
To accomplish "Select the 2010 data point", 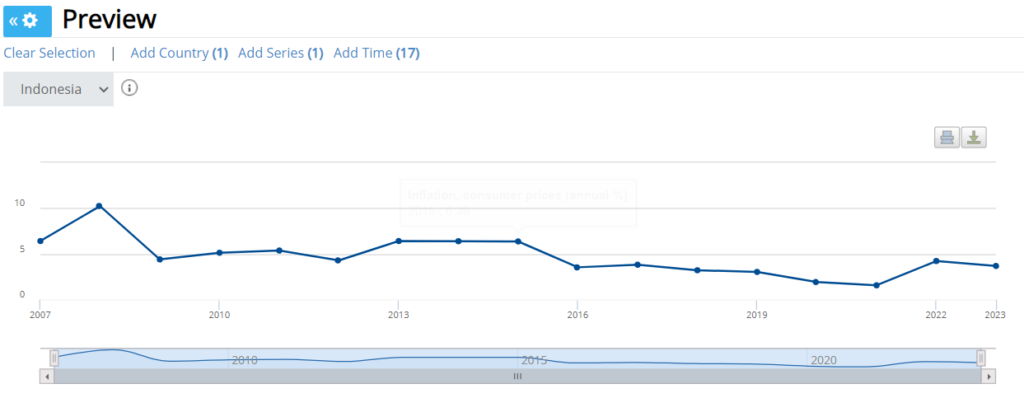I will pyautogui.click(x=219, y=253).
